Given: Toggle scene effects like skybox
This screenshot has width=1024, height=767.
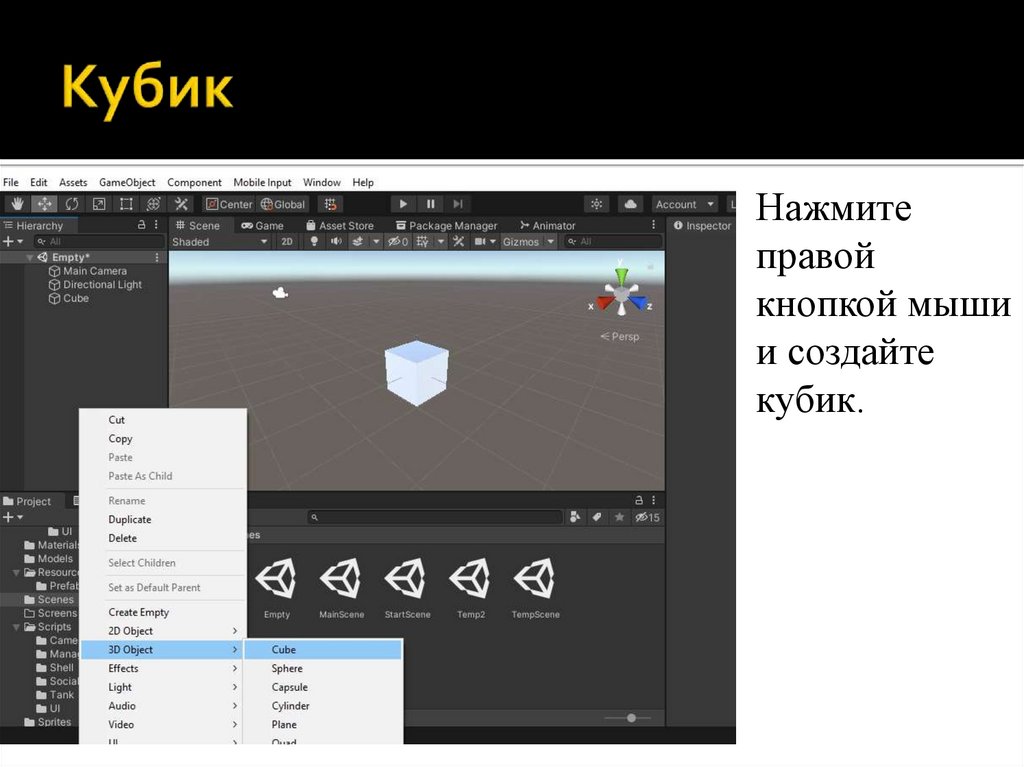Looking at the screenshot, I should coord(358,242).
